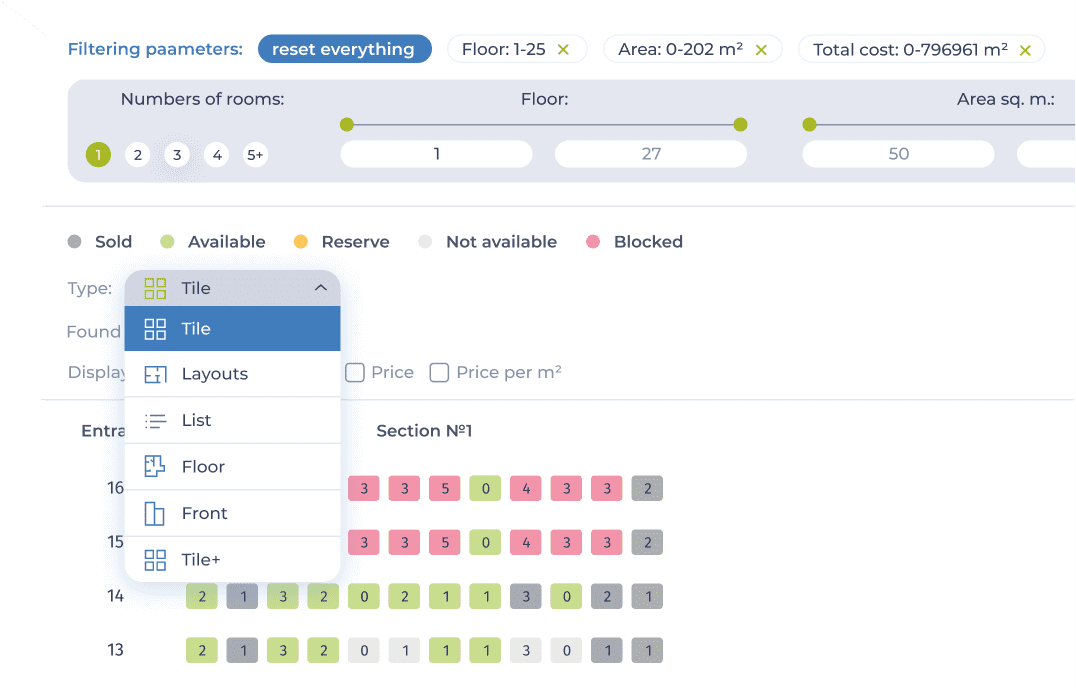The height and width of the screenshot is (694, 1076).
Task: Click the Floor plan icon in dropdown
Action: click(155, 467)
